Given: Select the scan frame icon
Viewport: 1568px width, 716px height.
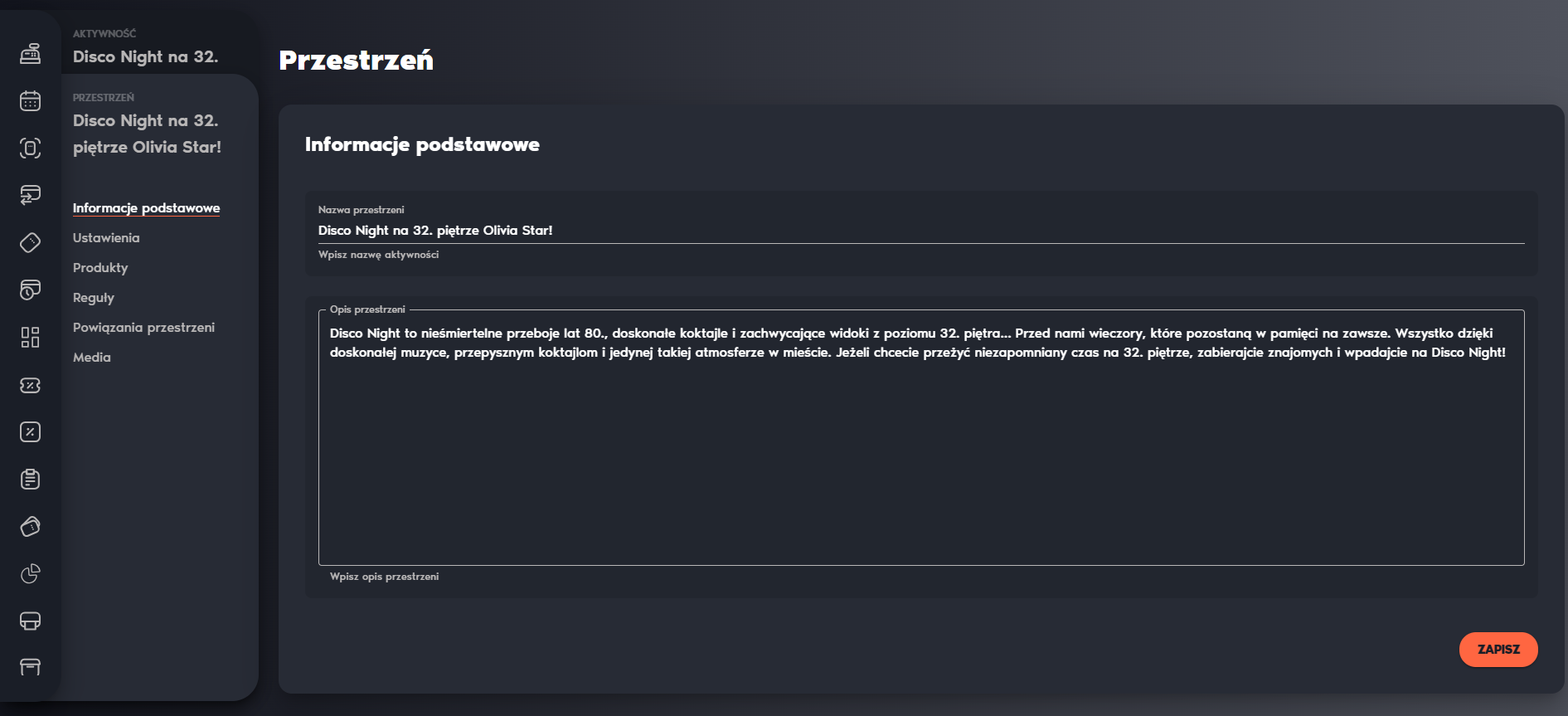Looking at the screenshot, I should coord(30,149).
